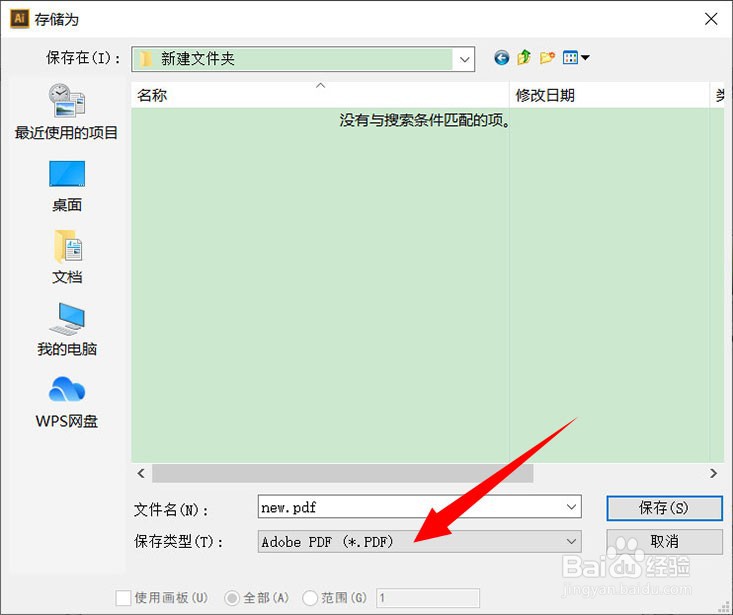Viewport: 733px width, 615px height.
Task: Expand the 保存在 folder dropdown
Action: pyautogui.click(x=464, y=59)
